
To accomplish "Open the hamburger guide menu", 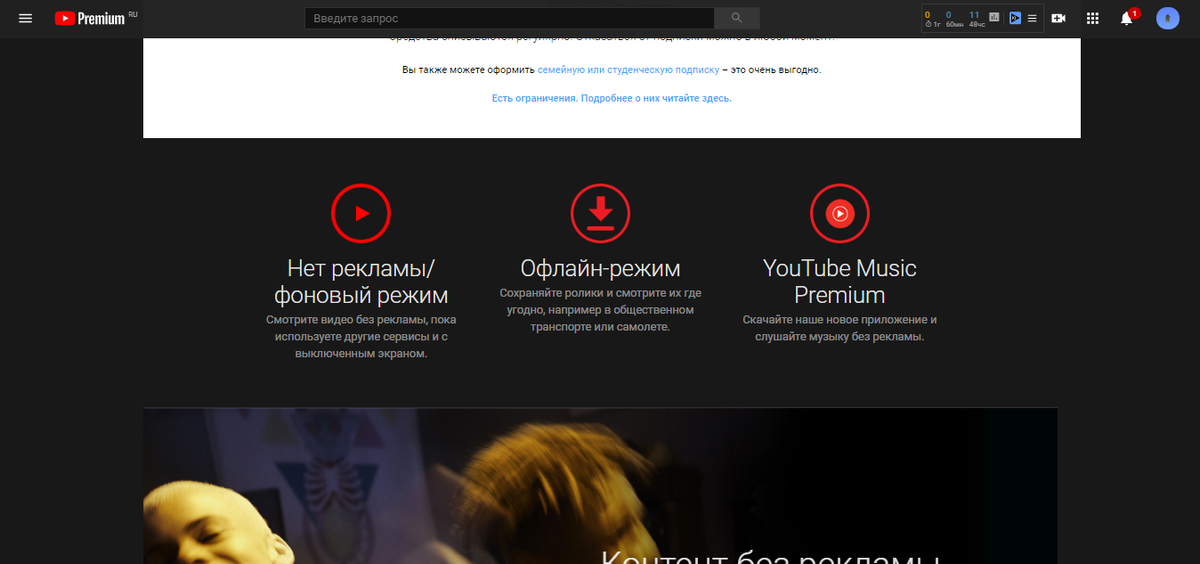I will 26,18.
